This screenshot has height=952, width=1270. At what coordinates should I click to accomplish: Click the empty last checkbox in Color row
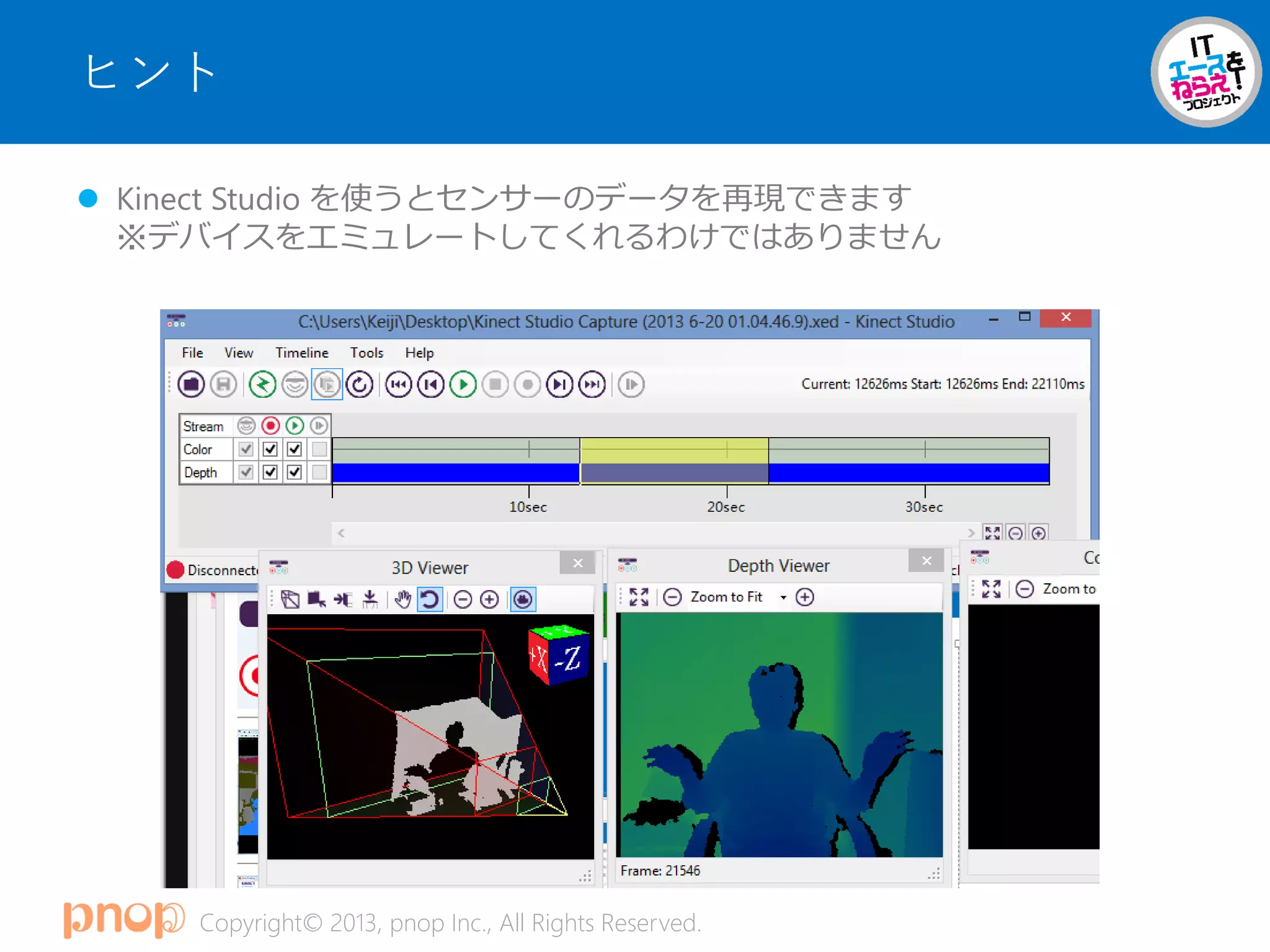[319, 449]
